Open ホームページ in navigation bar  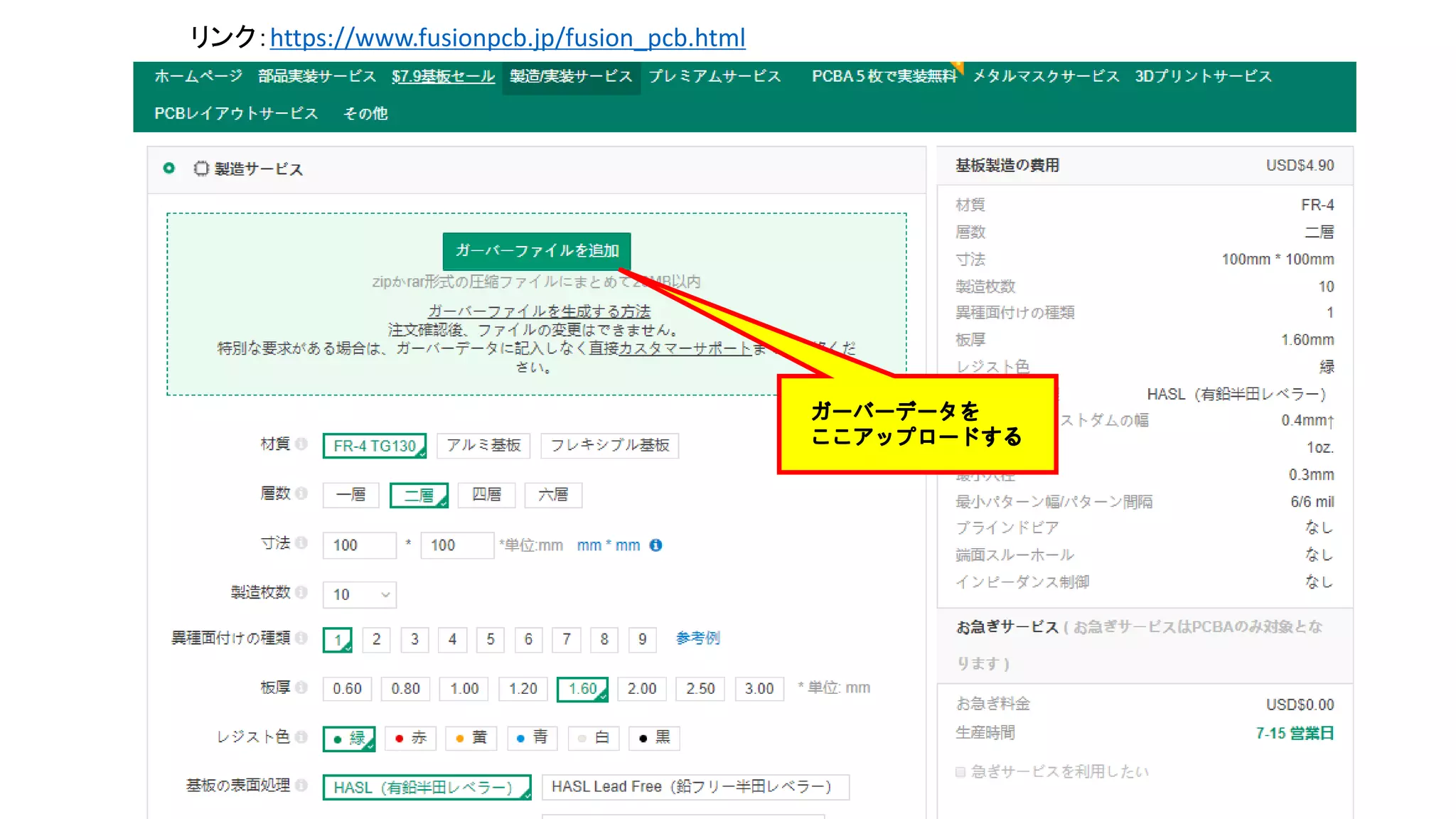point(198,77)
